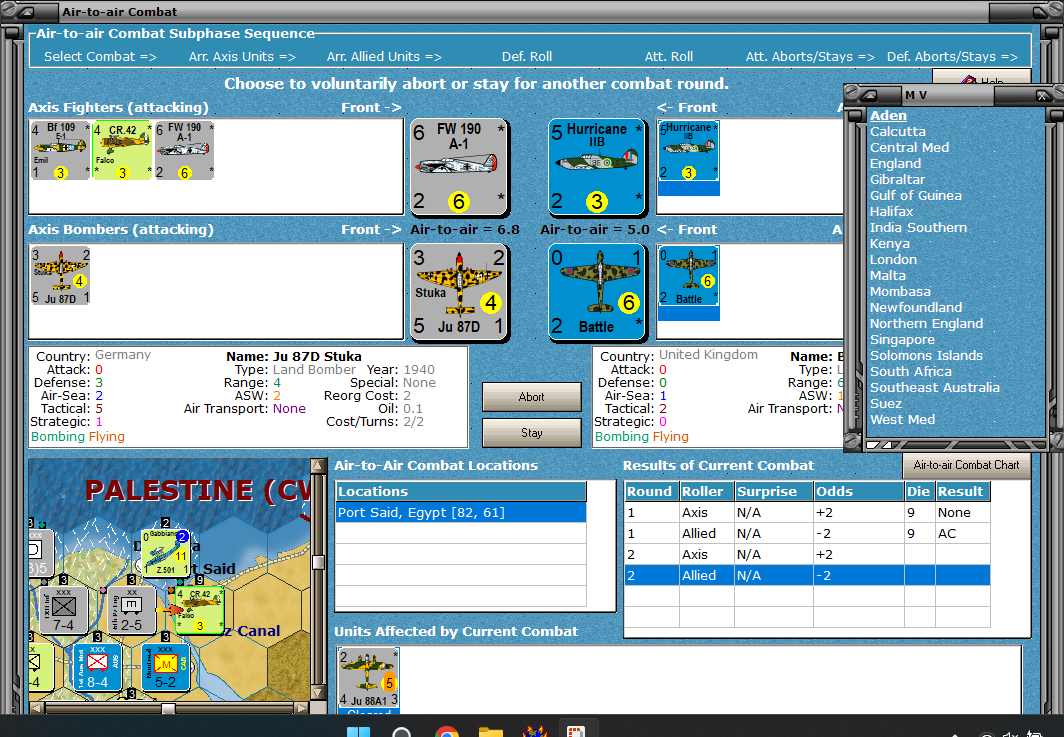This screenshot has height=737, width=1064.
Task: Select small Hurricane IIB counter in Allied fighters
Action: 689,151
